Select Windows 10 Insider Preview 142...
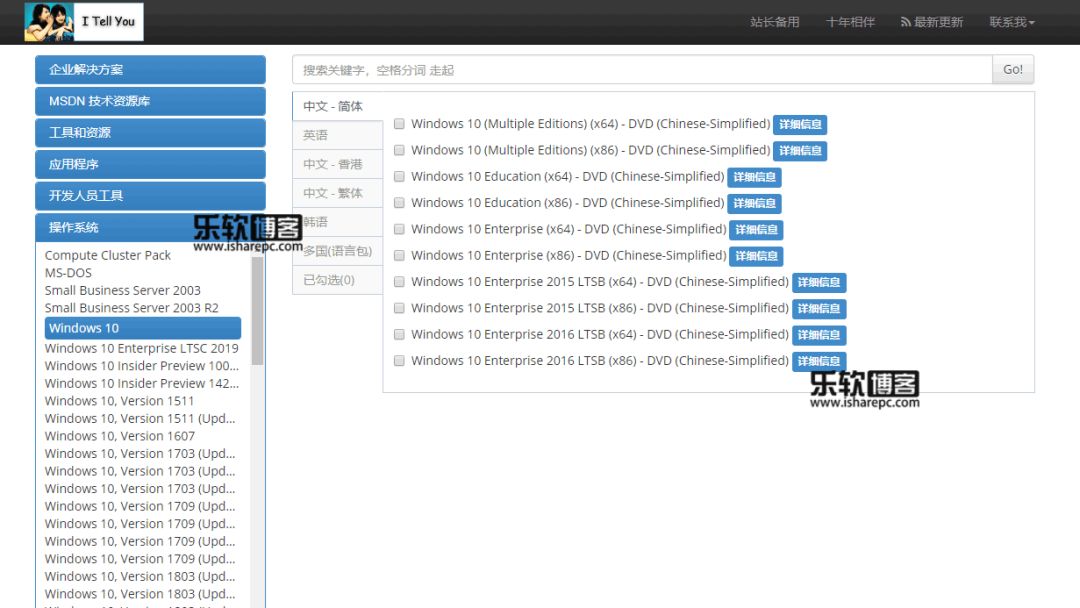 141,384
